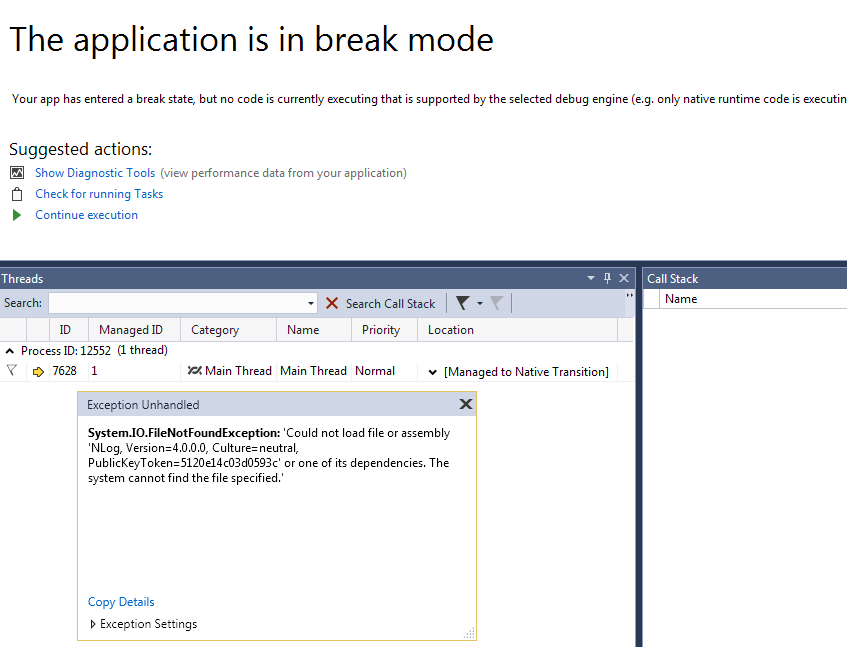Open Show Diagnostic Tools link

click(x=95, y=173)
